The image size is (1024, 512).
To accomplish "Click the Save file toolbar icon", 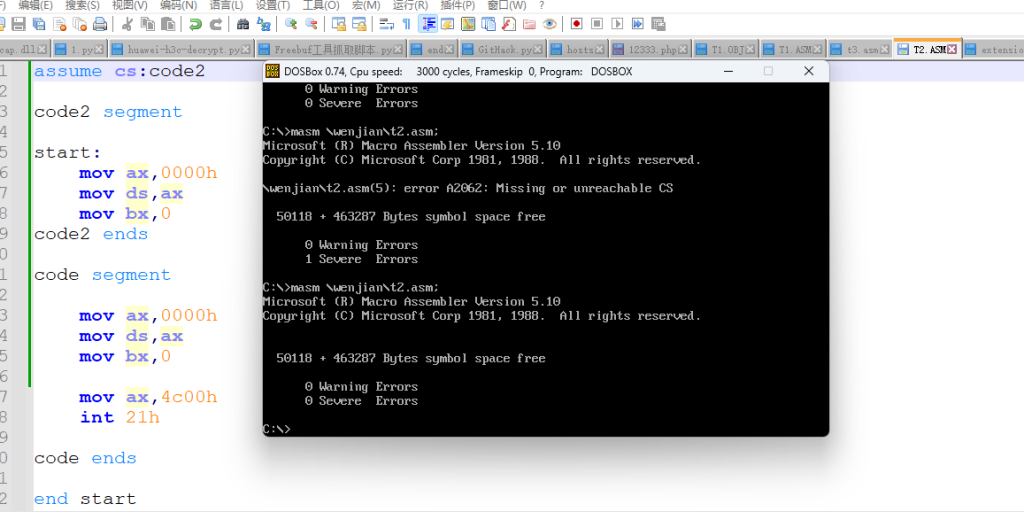I will 17,23.
